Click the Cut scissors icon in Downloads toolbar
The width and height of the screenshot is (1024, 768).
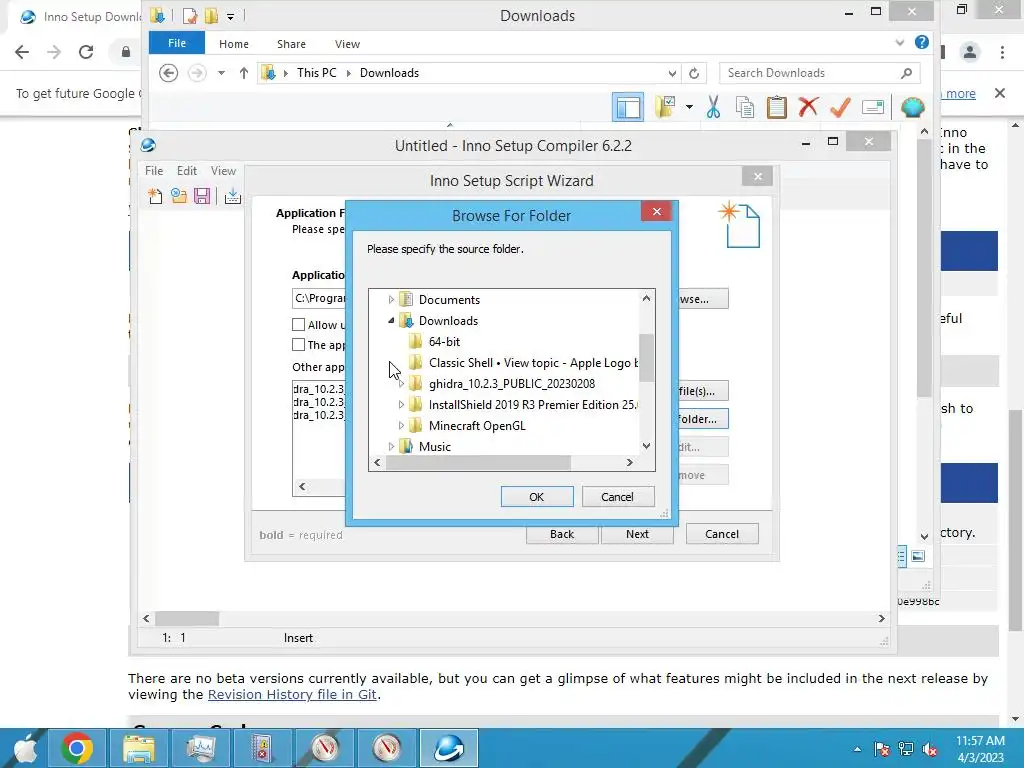(x=713, y=107)
